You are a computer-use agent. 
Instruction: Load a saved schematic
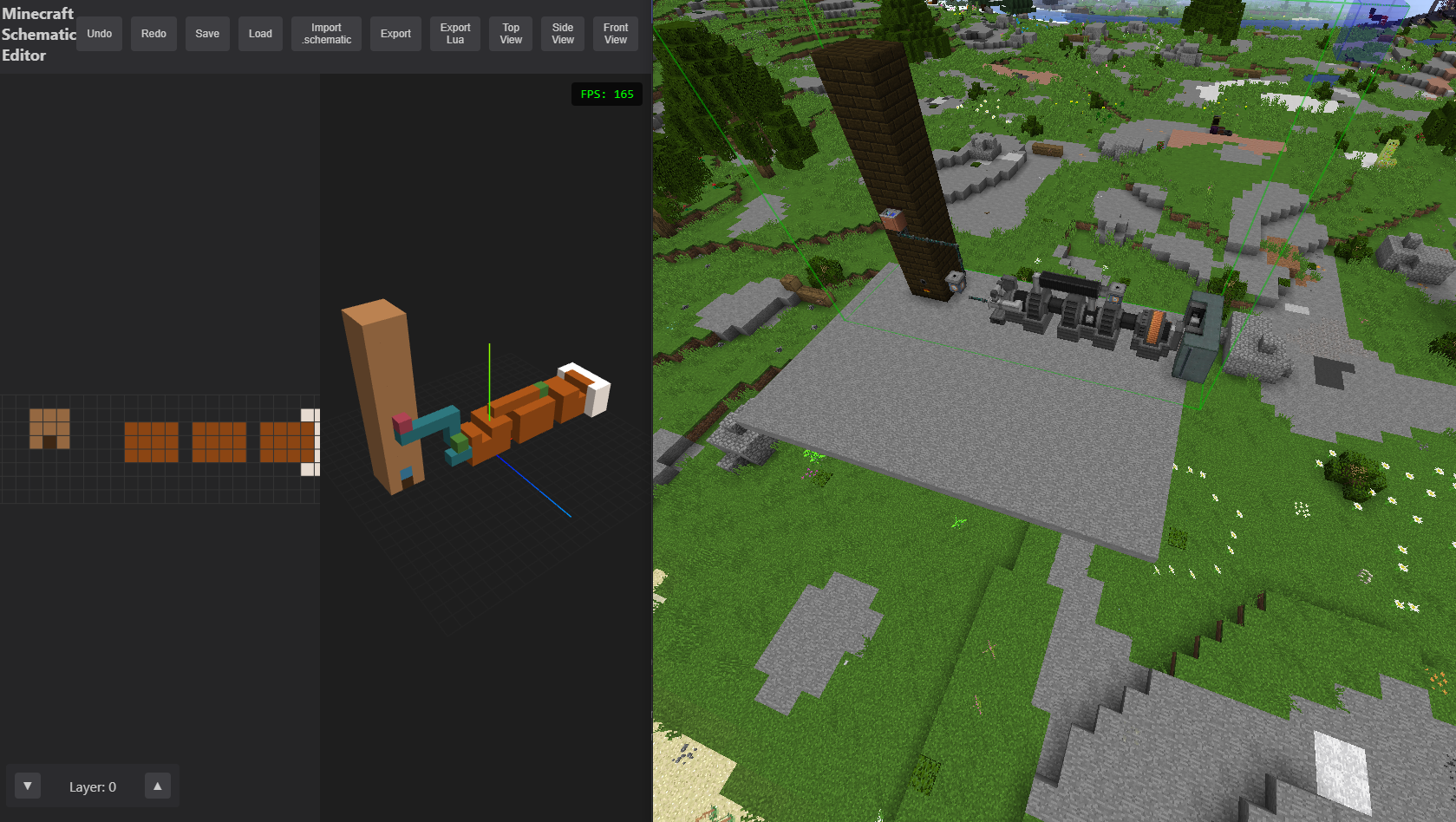point(260,34)
